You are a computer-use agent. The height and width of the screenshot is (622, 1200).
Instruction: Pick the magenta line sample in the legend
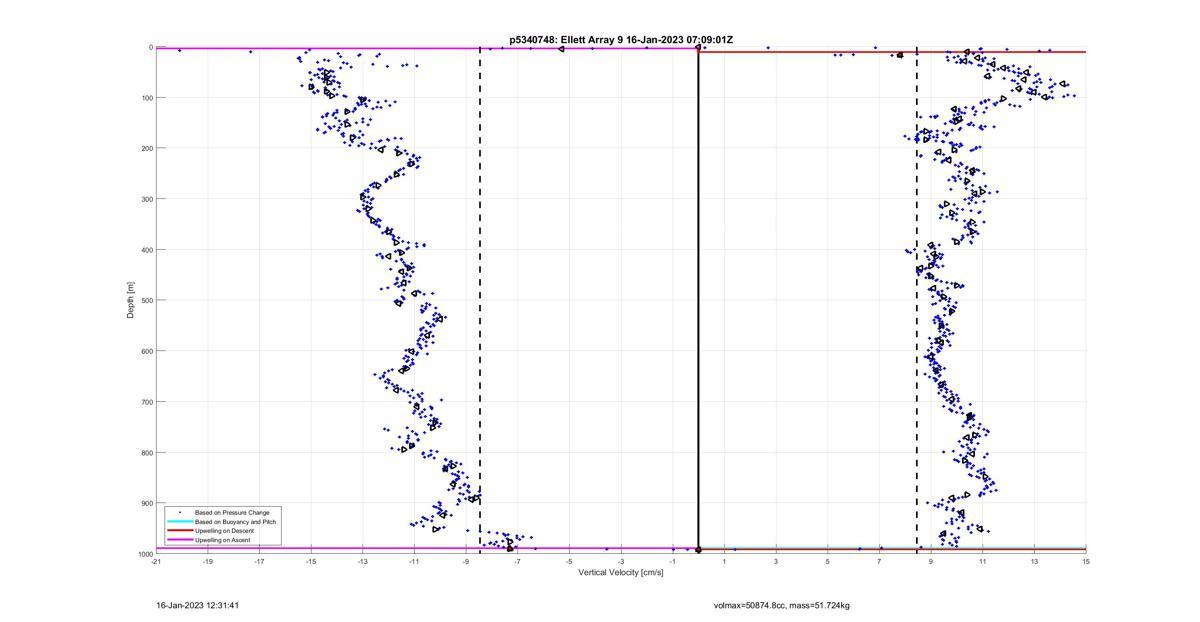(x=179, y=540)
